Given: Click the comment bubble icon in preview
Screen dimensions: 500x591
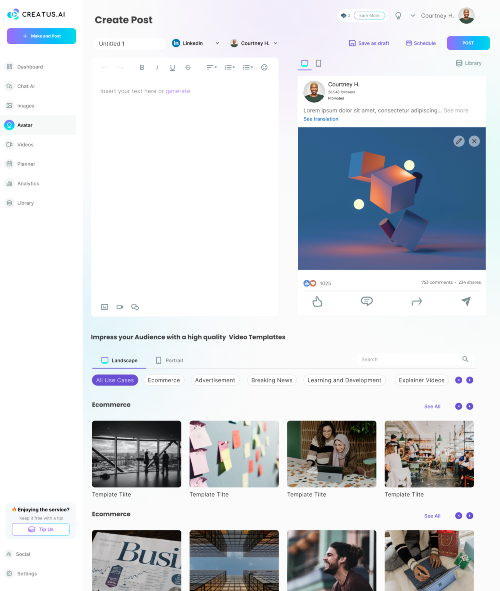Looking at the screenshot, I should click(x=367, y=301).
